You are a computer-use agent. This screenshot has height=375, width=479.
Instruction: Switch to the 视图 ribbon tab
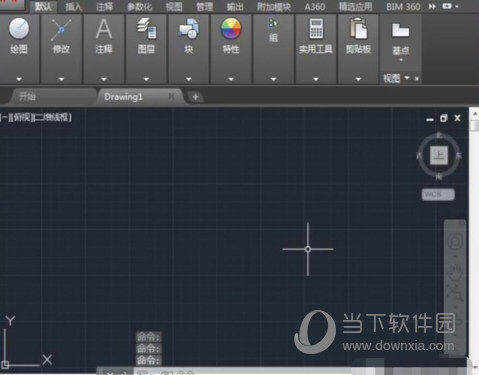click(174, 6)
